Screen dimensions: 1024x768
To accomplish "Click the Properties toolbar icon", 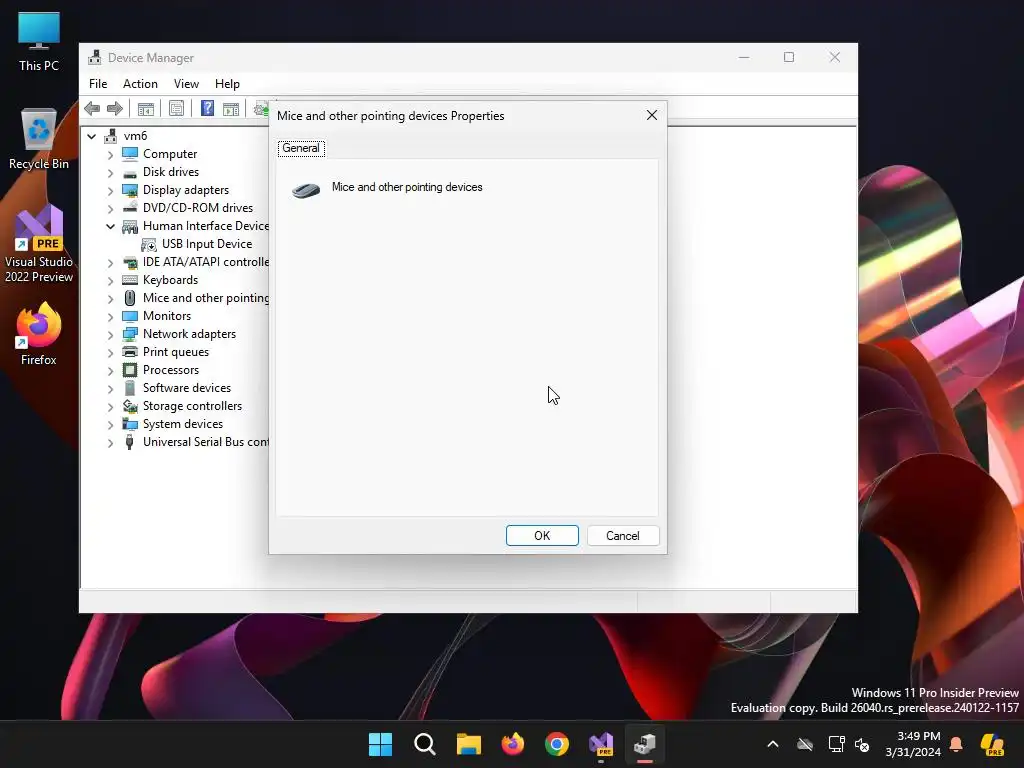I will tap(176, 108).
